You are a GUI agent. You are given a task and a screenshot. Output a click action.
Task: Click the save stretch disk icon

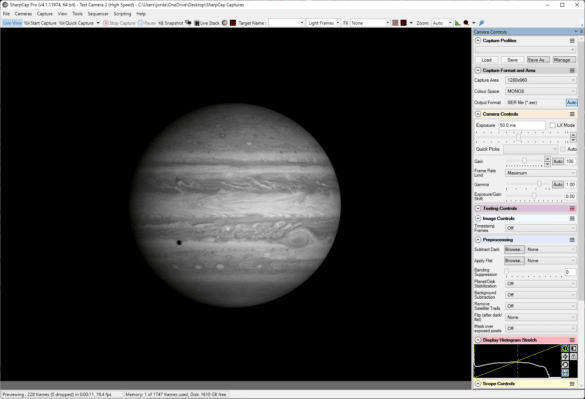point(565,373)
